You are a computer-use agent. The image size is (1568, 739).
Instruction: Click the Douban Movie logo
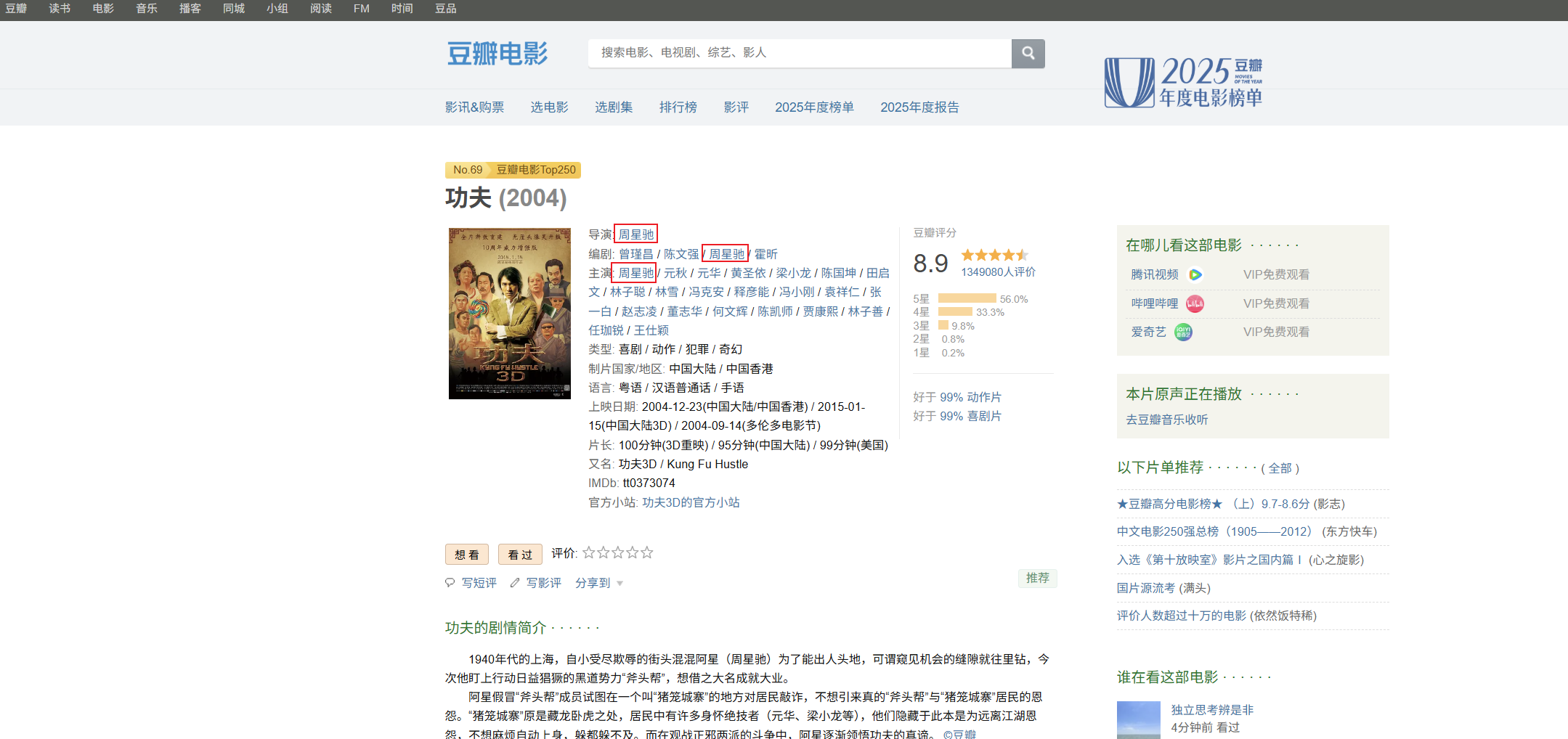tap(497, 53)
